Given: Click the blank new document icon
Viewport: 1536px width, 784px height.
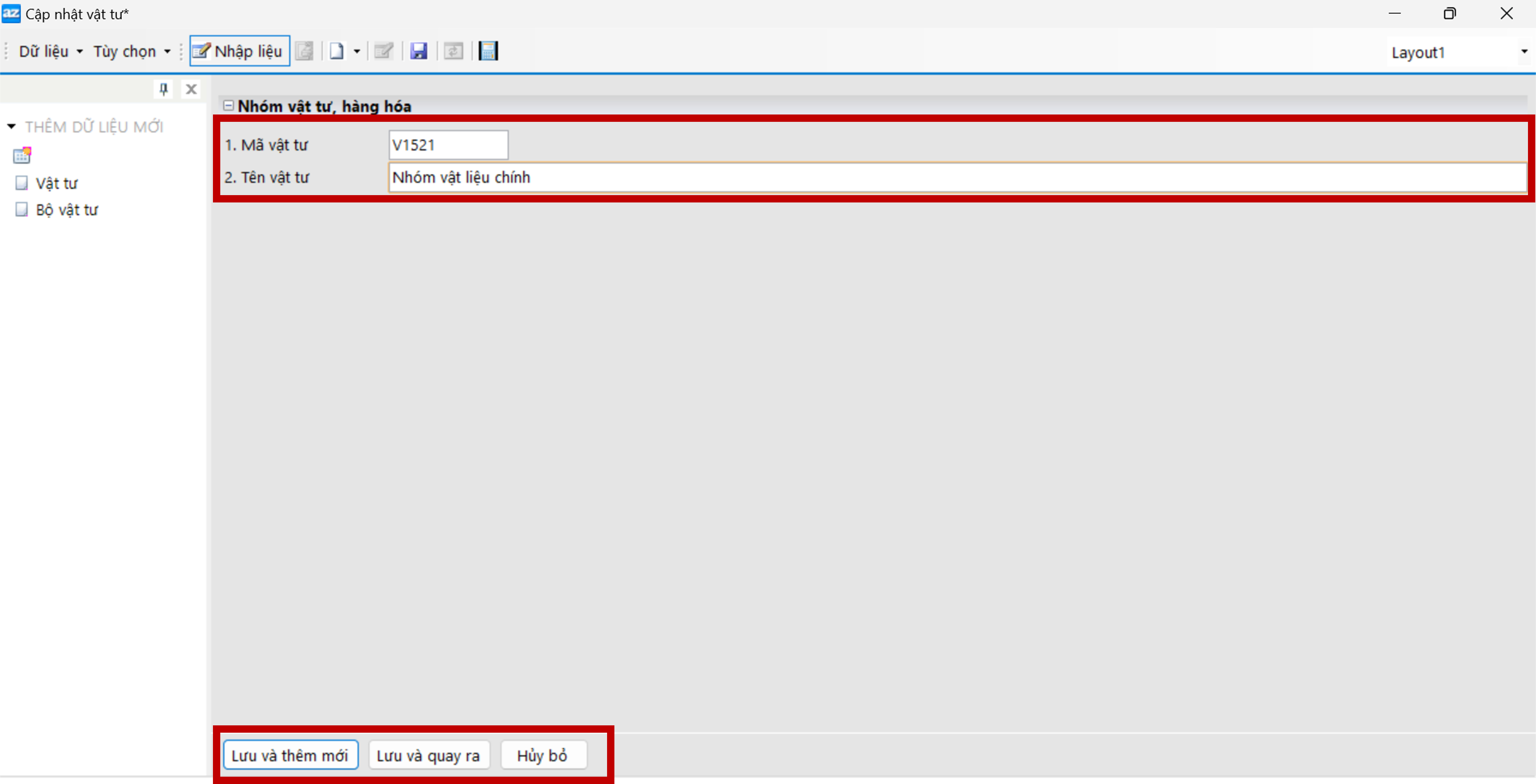Looking at the screenshot, I should click(x=336, y=51).
